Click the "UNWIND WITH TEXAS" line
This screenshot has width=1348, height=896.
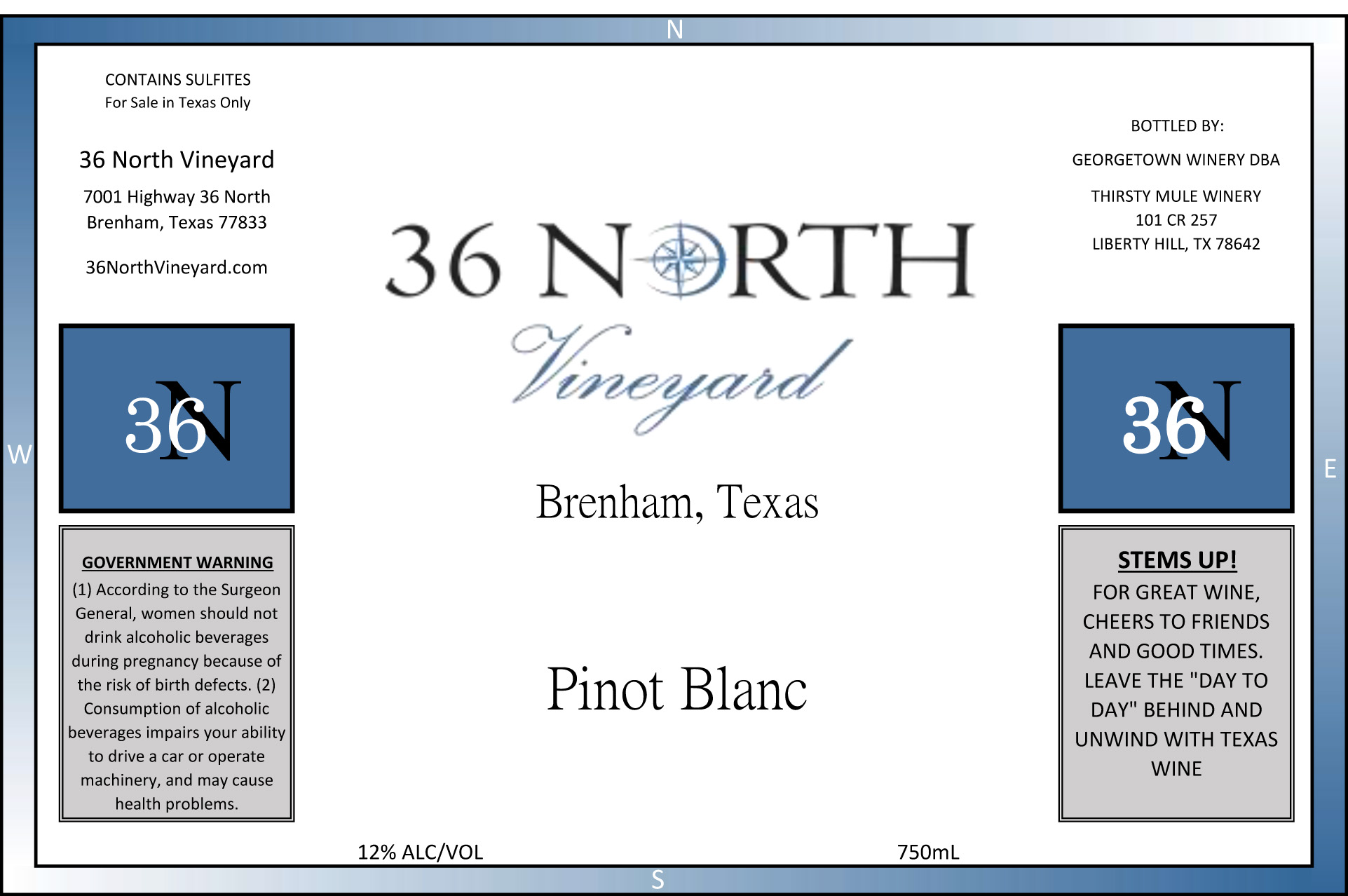click(1176, 740)
